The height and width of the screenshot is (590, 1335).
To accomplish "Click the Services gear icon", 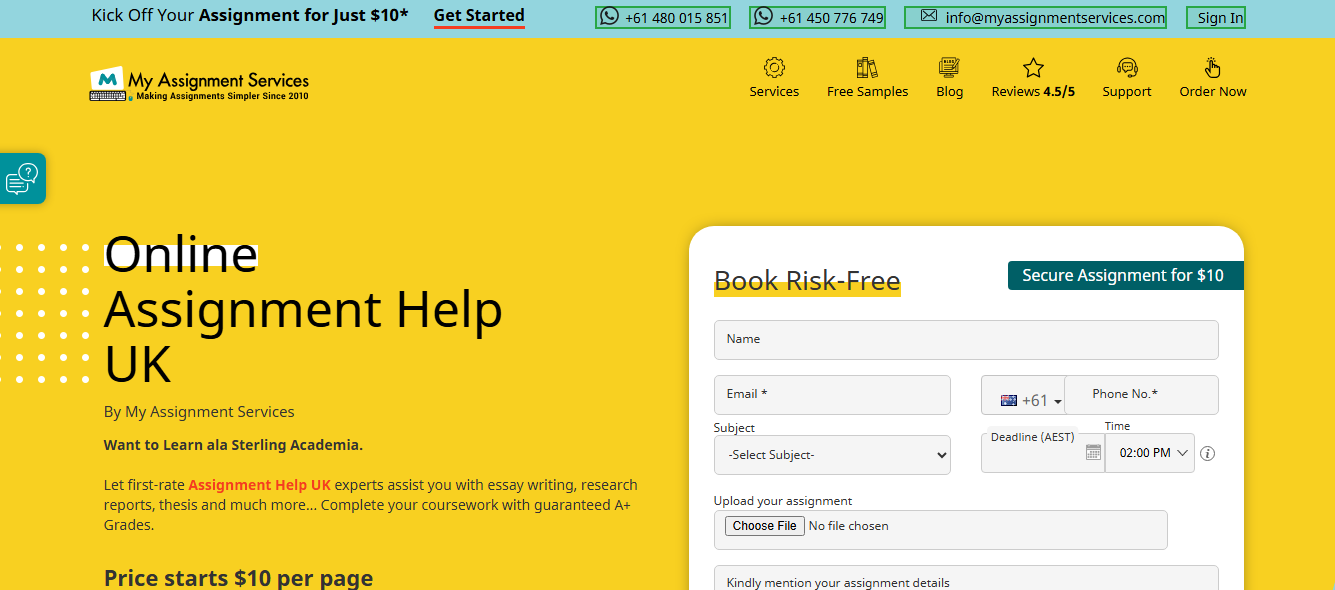I will (774, 68).
